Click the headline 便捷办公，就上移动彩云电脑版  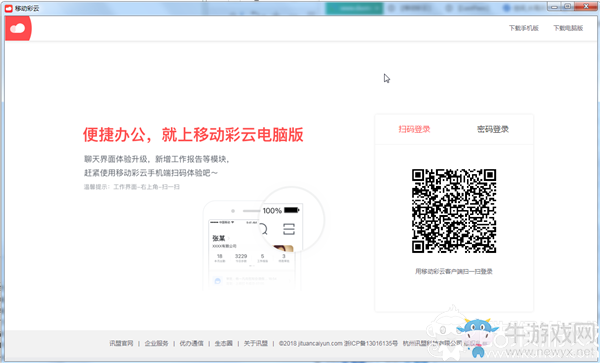coord(193,135)
